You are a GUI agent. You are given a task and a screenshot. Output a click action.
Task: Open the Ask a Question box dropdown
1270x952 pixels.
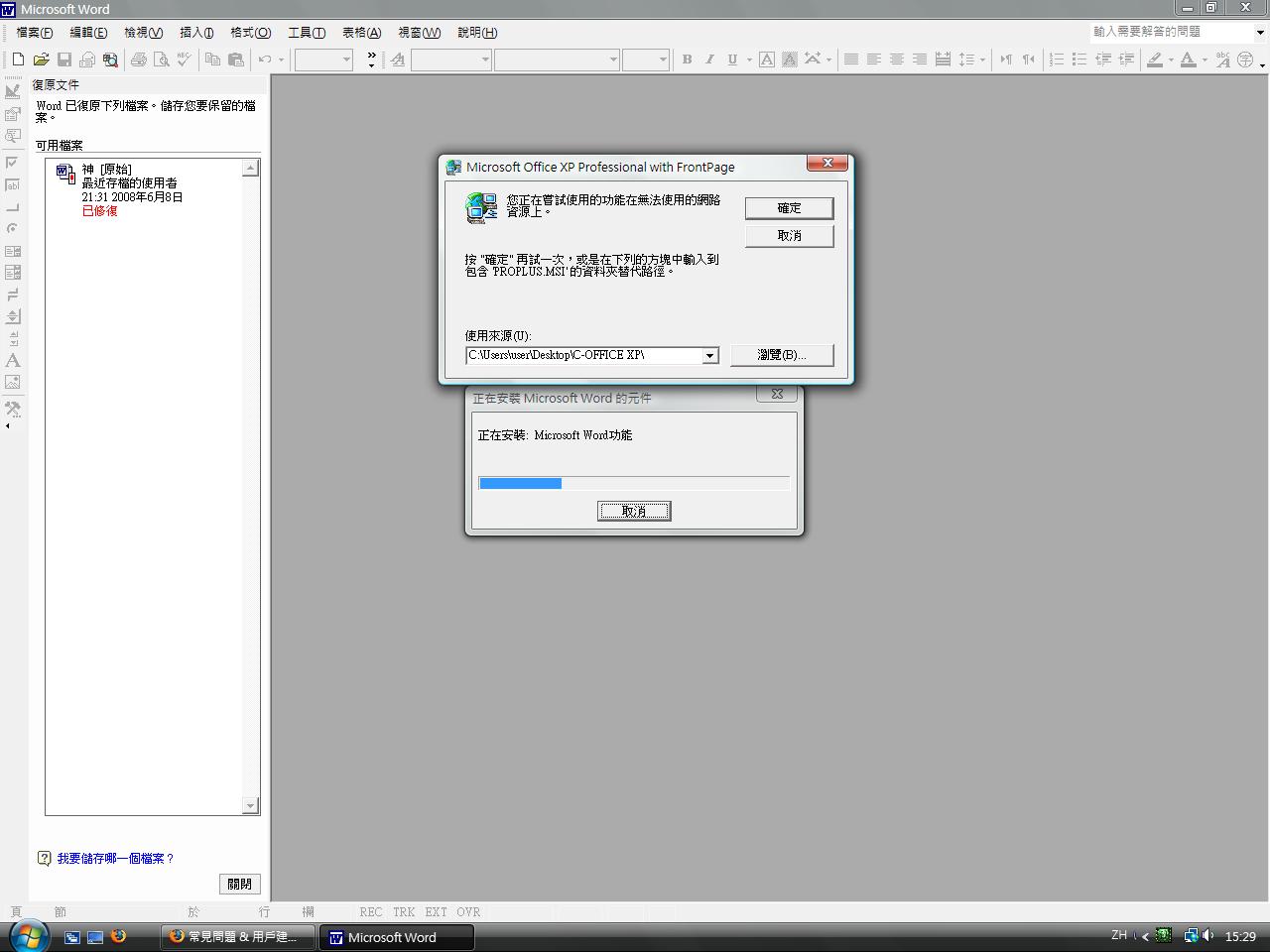[1260, 32]
